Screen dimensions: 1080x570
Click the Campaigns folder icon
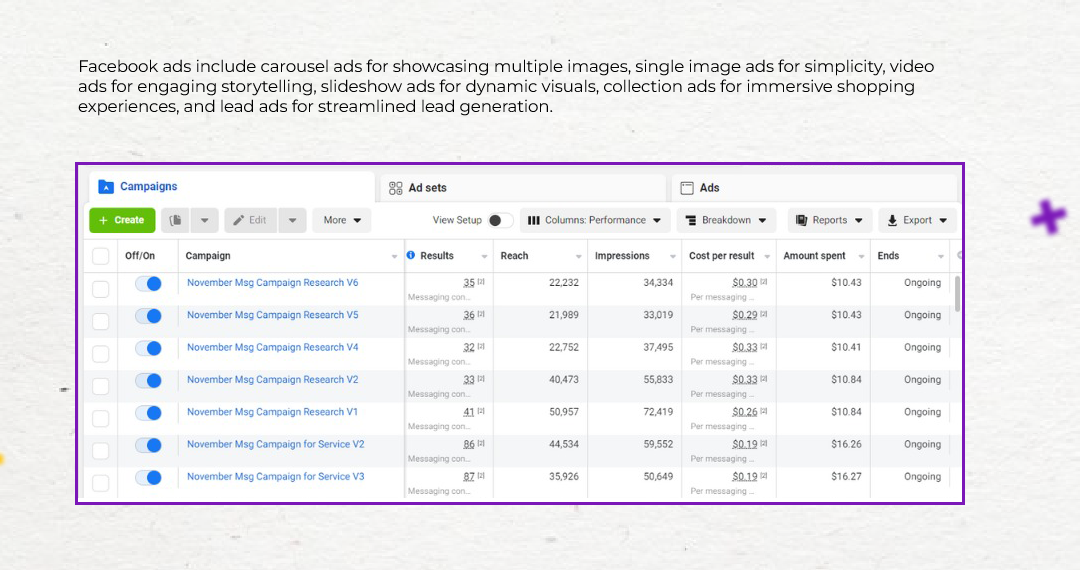[106, 187]
